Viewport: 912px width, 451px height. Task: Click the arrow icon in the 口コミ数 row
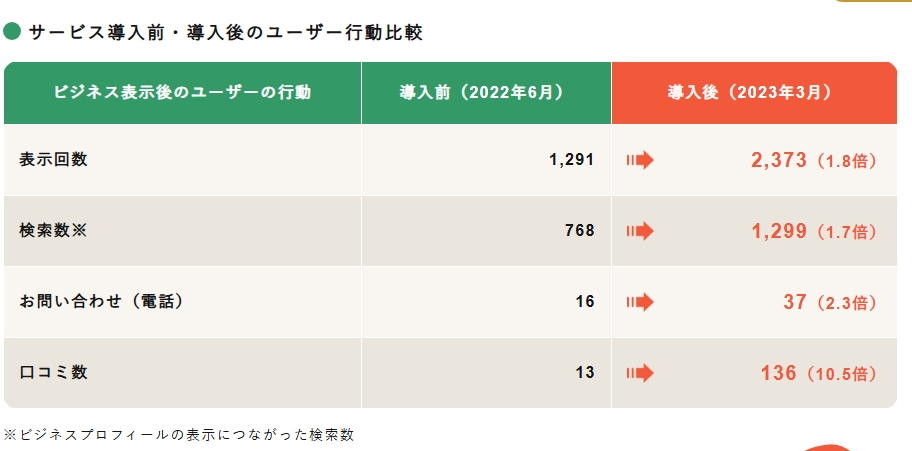click(639, 373)
